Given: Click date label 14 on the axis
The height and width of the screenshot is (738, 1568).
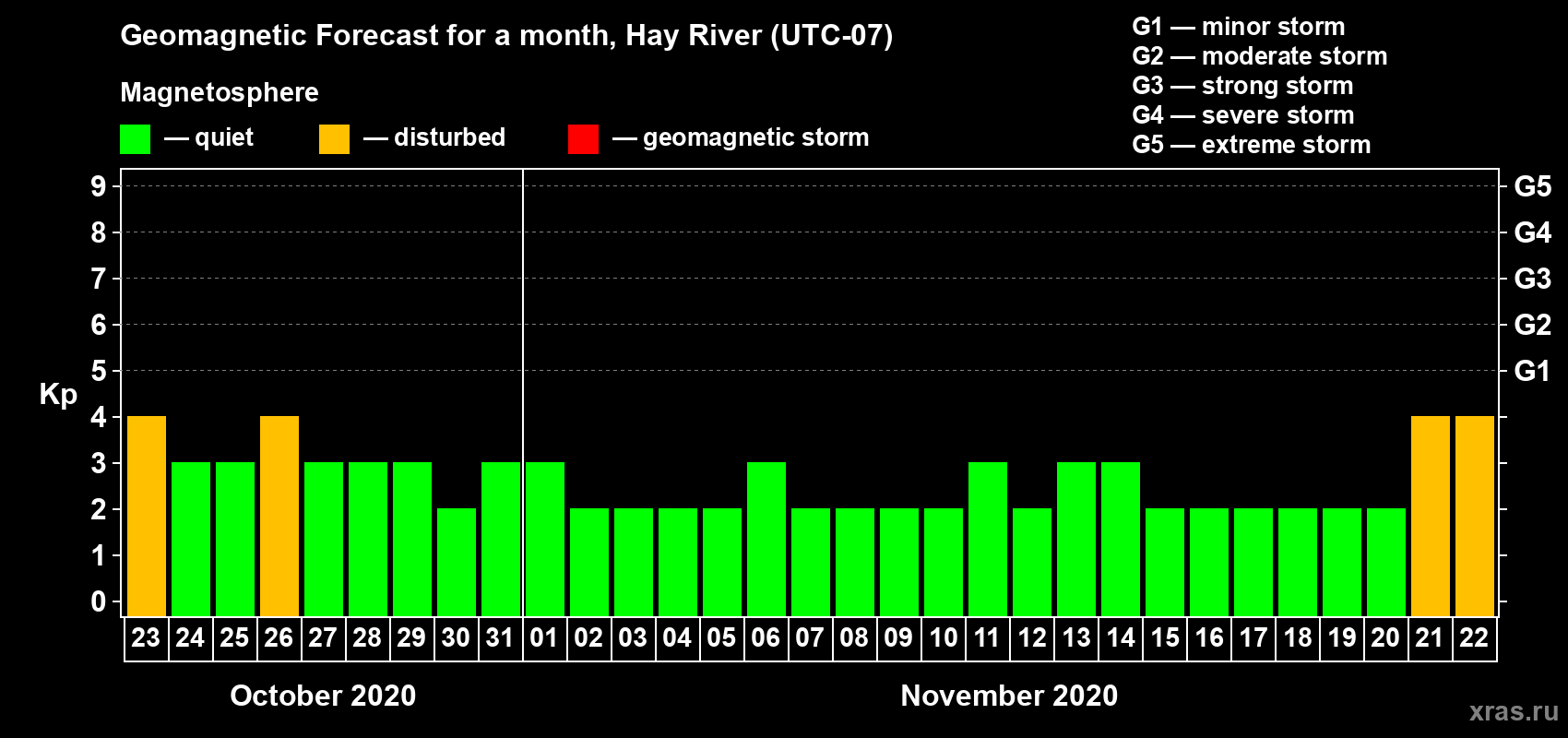Looking at the screenshot, I should (x=1120, y=637).
